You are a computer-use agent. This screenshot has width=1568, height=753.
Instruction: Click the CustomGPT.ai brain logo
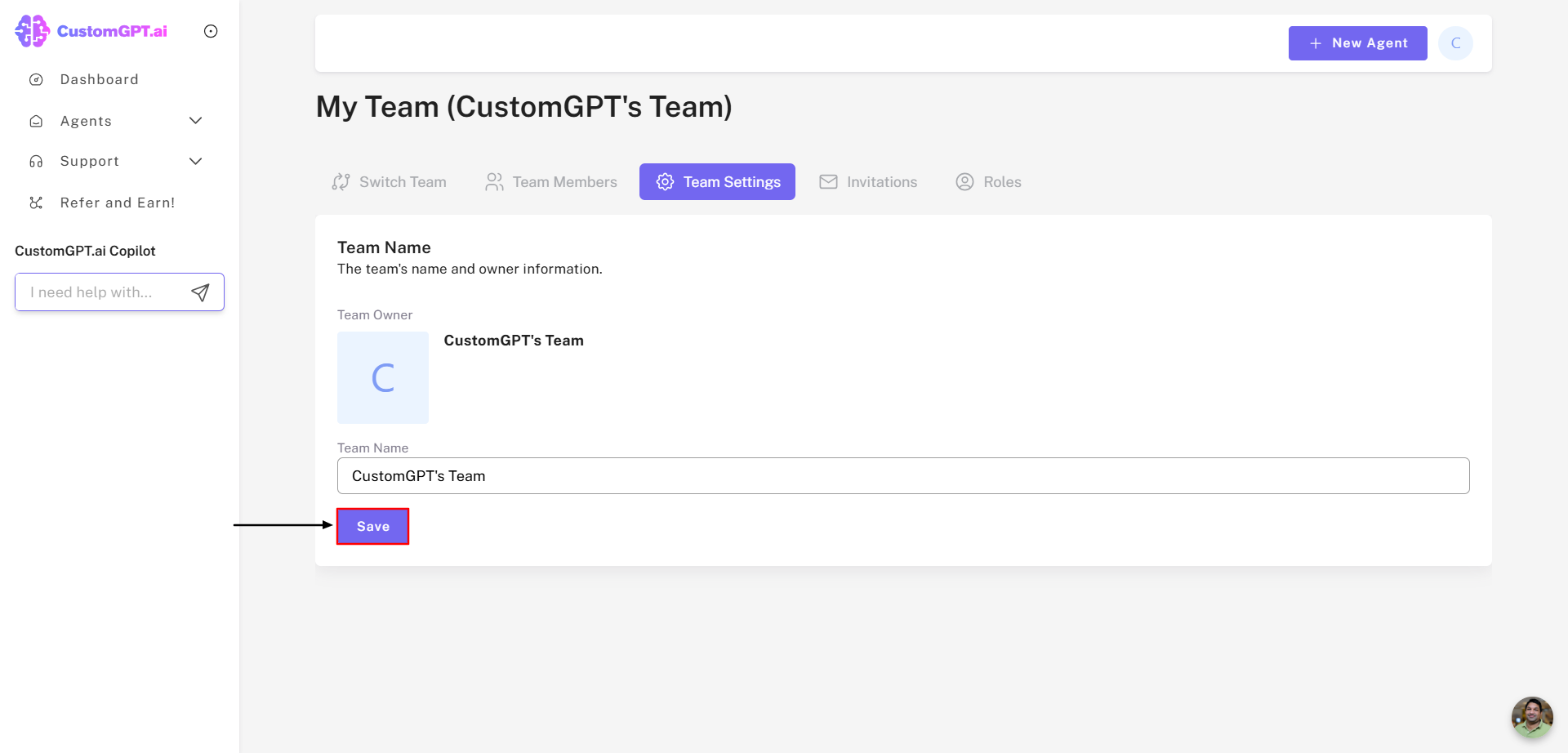[32, 31]
